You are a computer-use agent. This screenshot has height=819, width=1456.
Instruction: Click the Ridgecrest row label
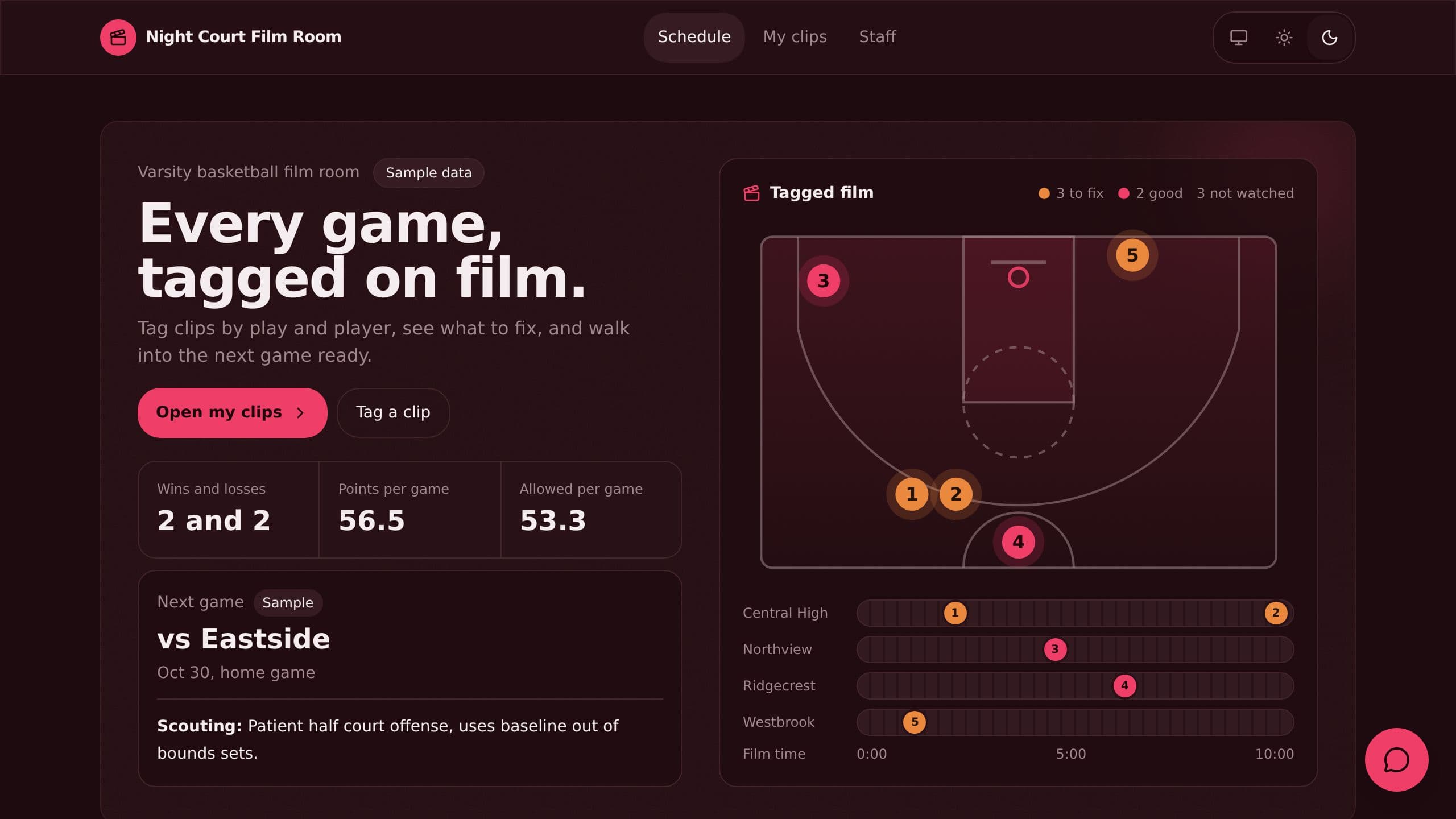pyautogui.click(x=779, y=686)
